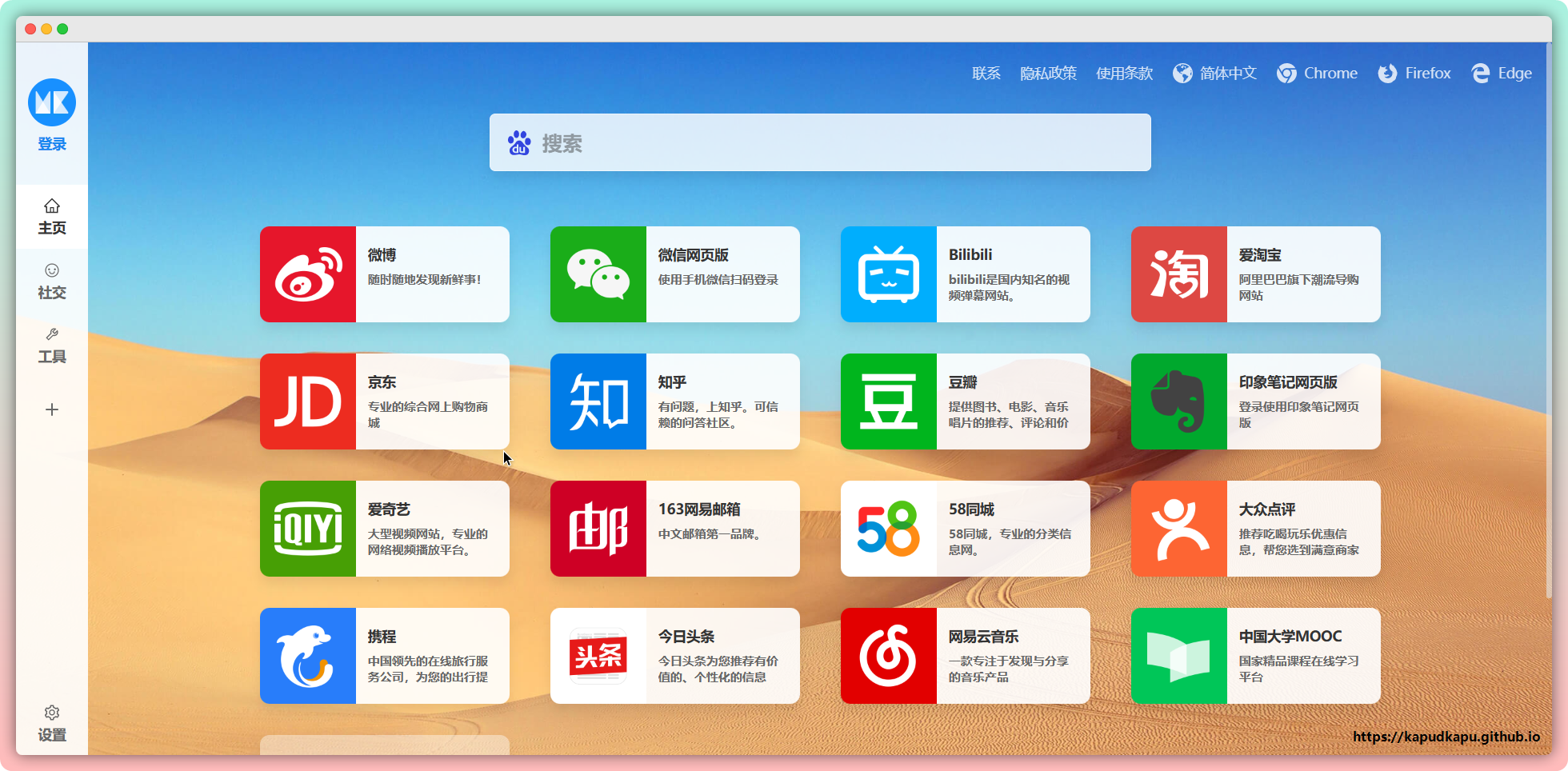Select the 主页 home tab
This screenshot has height=771, width=1568.
[x=52, y=217]
